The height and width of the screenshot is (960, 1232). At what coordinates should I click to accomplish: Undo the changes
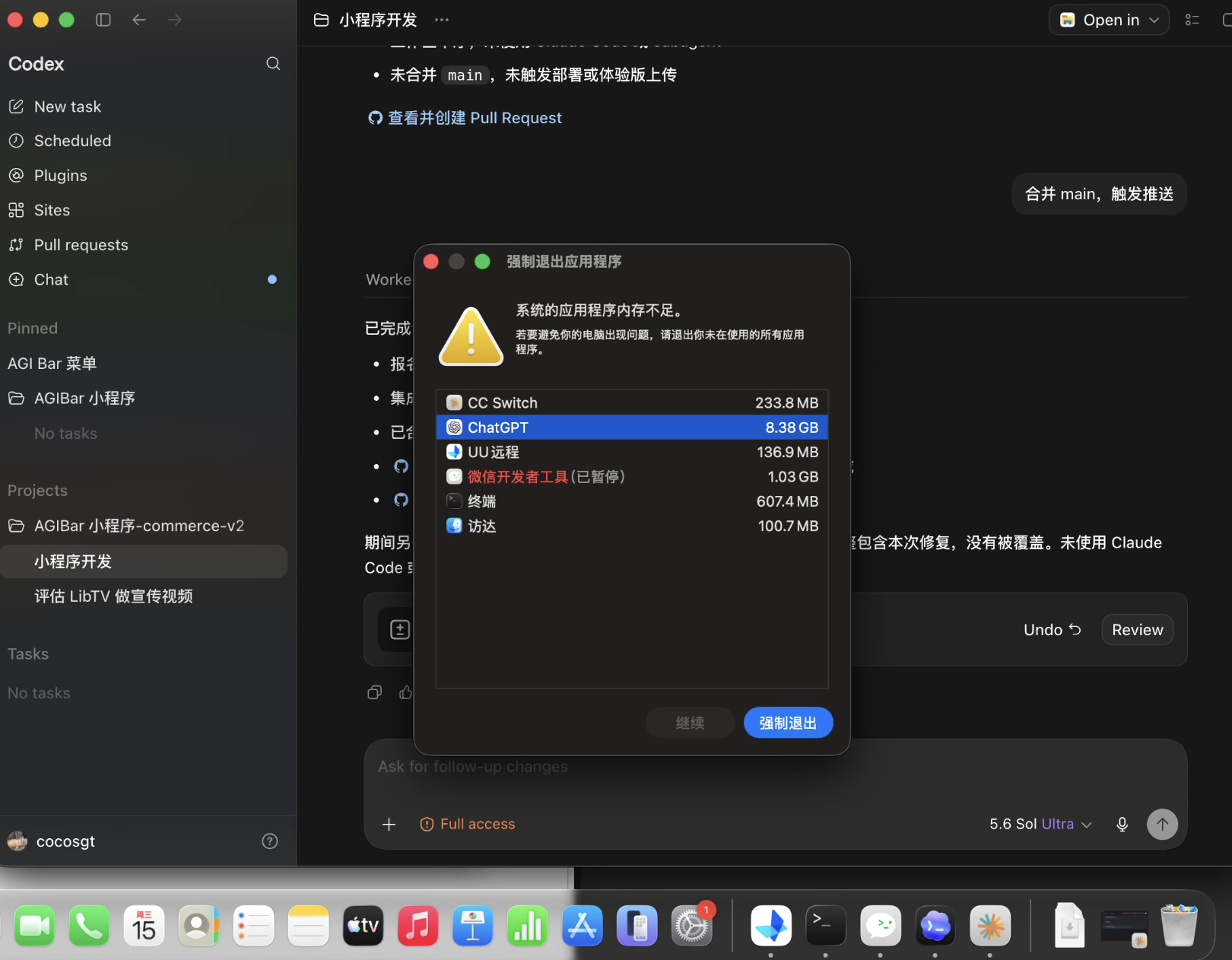pyautogui.click(x=1053, y=630)
